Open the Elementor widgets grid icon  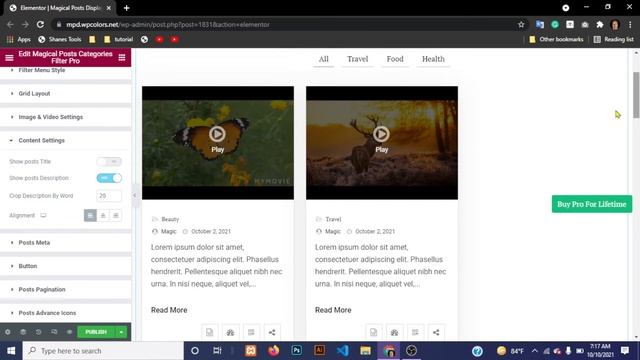(x=122, y=58)
